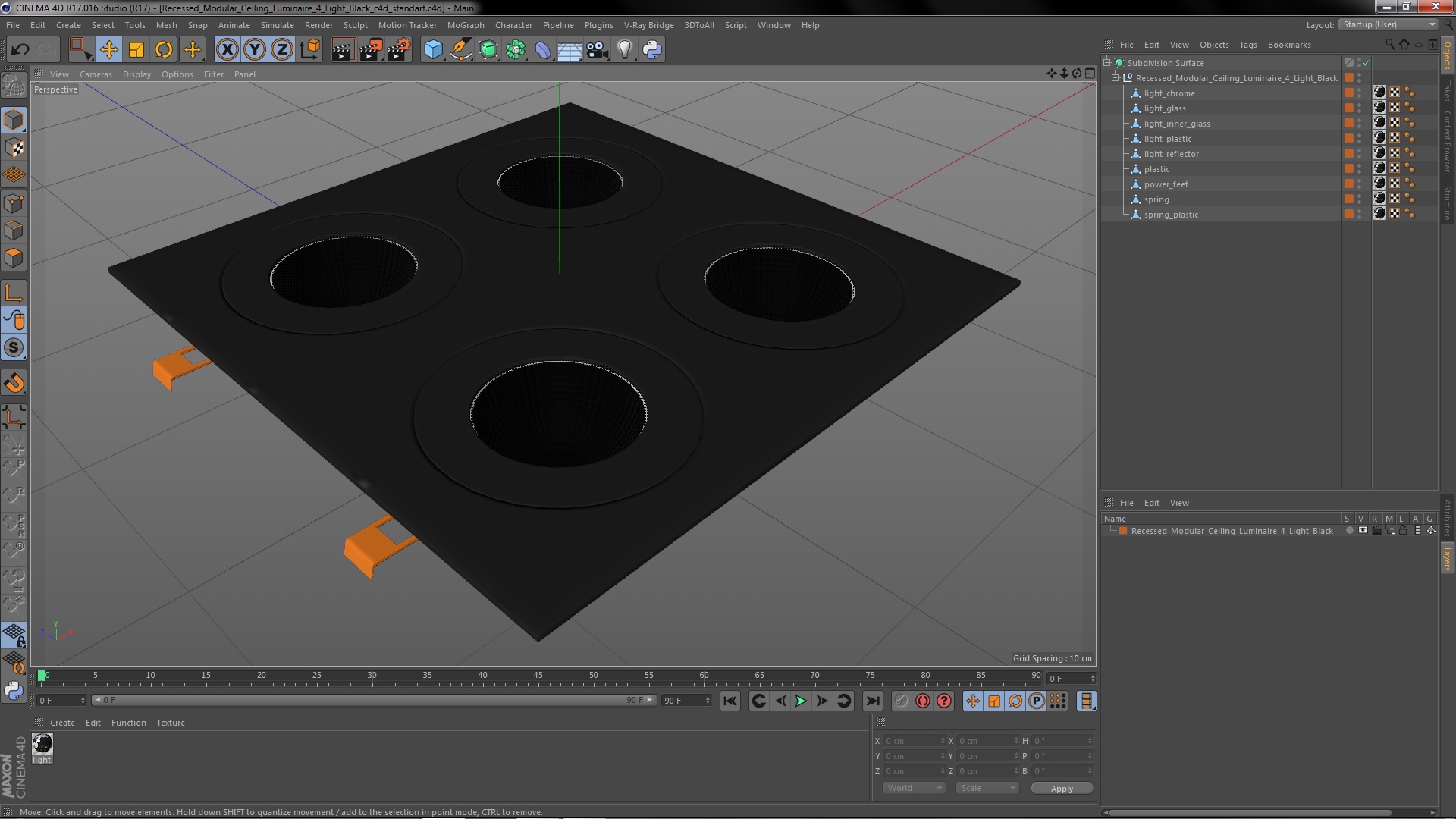This screenshot has width=1456, height=819.
Task: Add a Cube primitive object
Action: [x=433, y=50]
